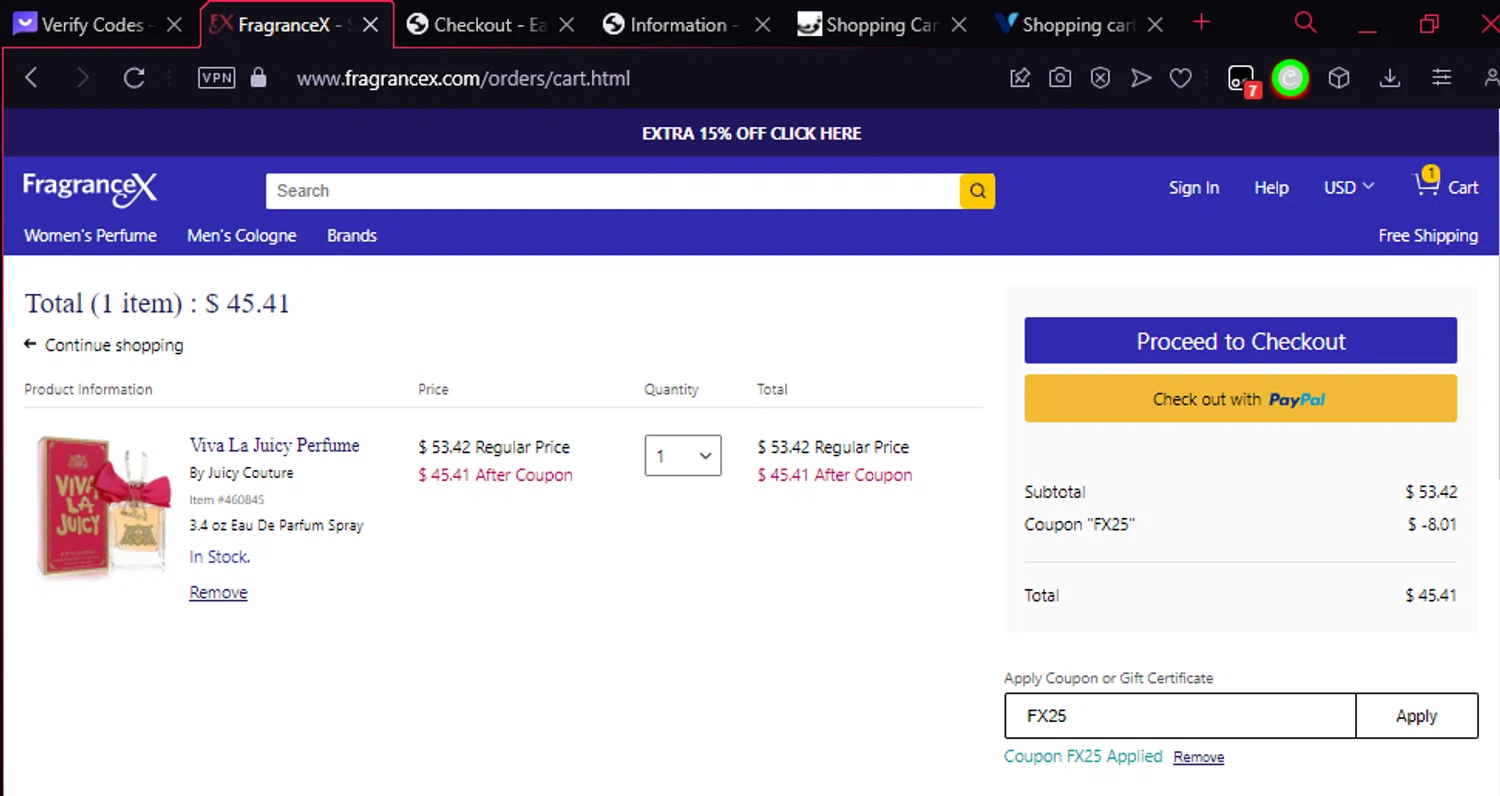Click Sign In link

point(1194,188)
